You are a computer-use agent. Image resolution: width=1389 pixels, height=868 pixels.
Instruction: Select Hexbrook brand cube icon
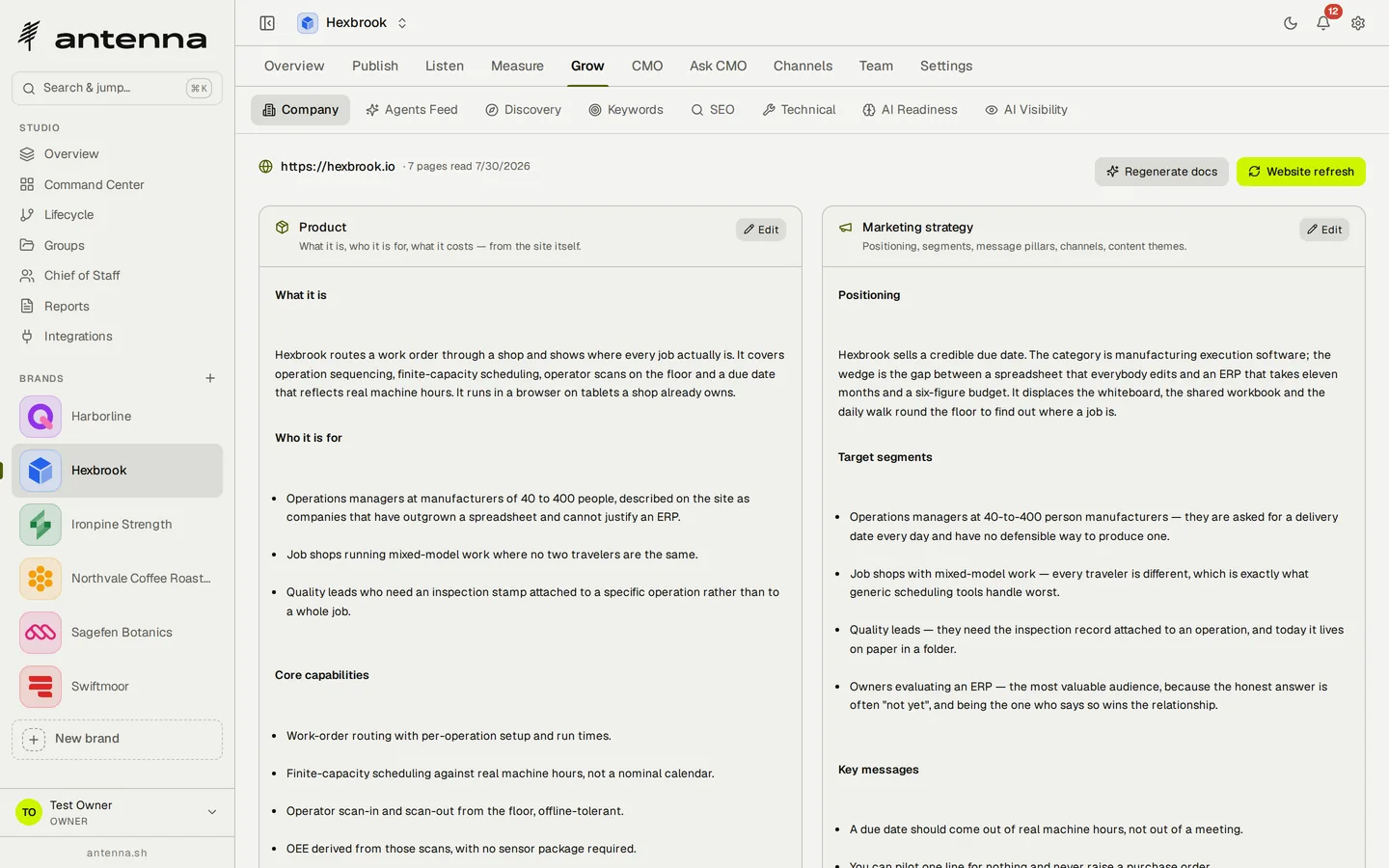pyautogui.click(x=41, y=471)
